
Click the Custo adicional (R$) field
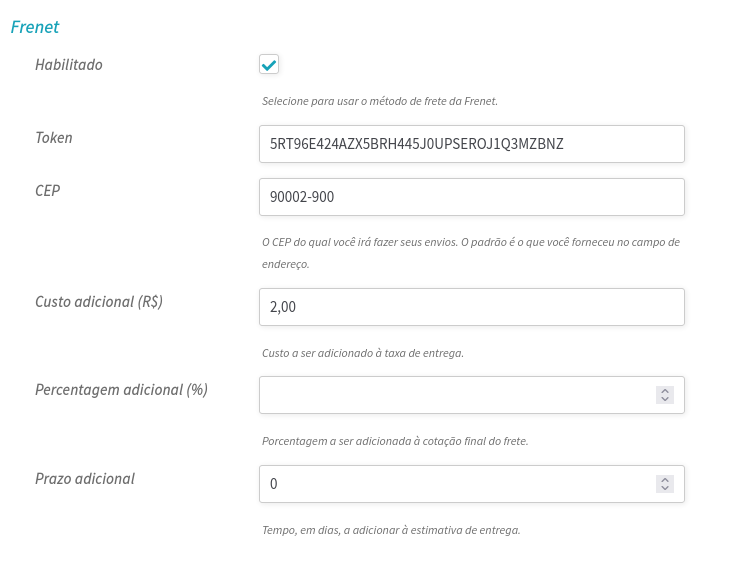(x=470, y=307)
